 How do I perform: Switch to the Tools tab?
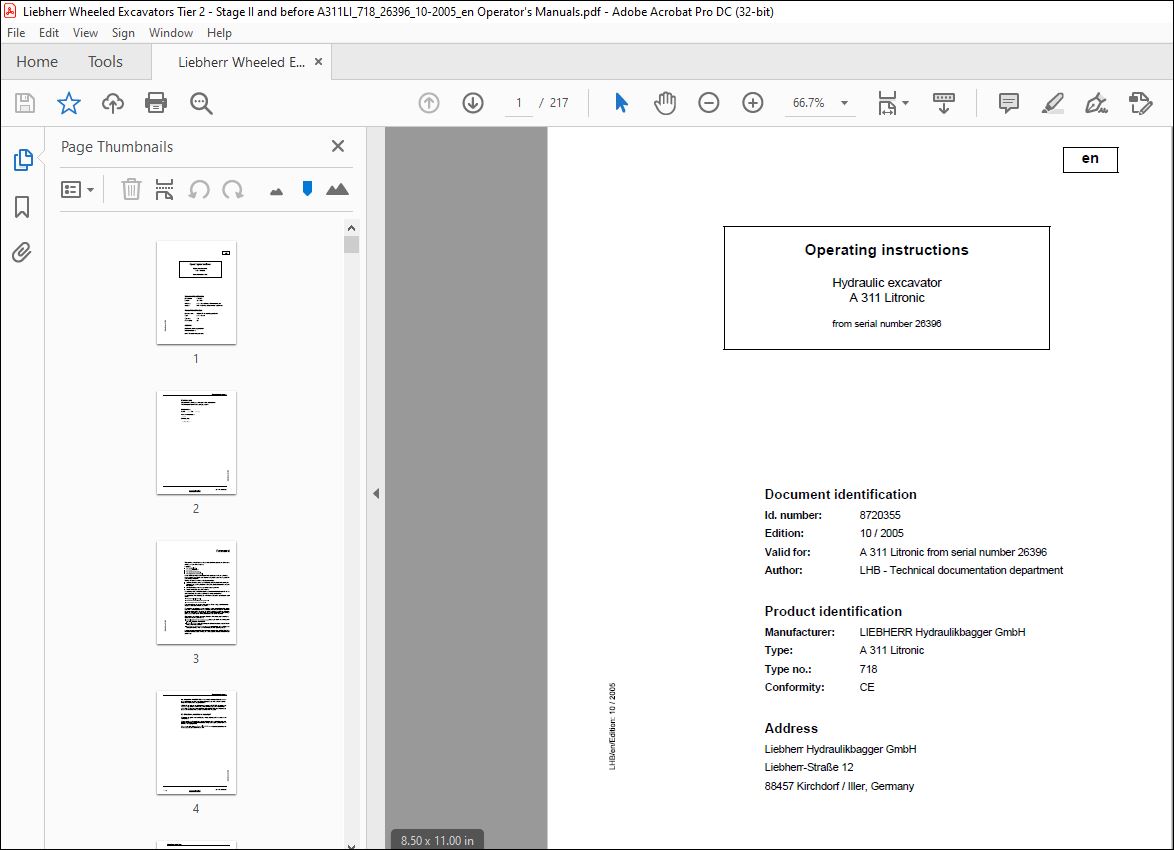coord(105,61)
